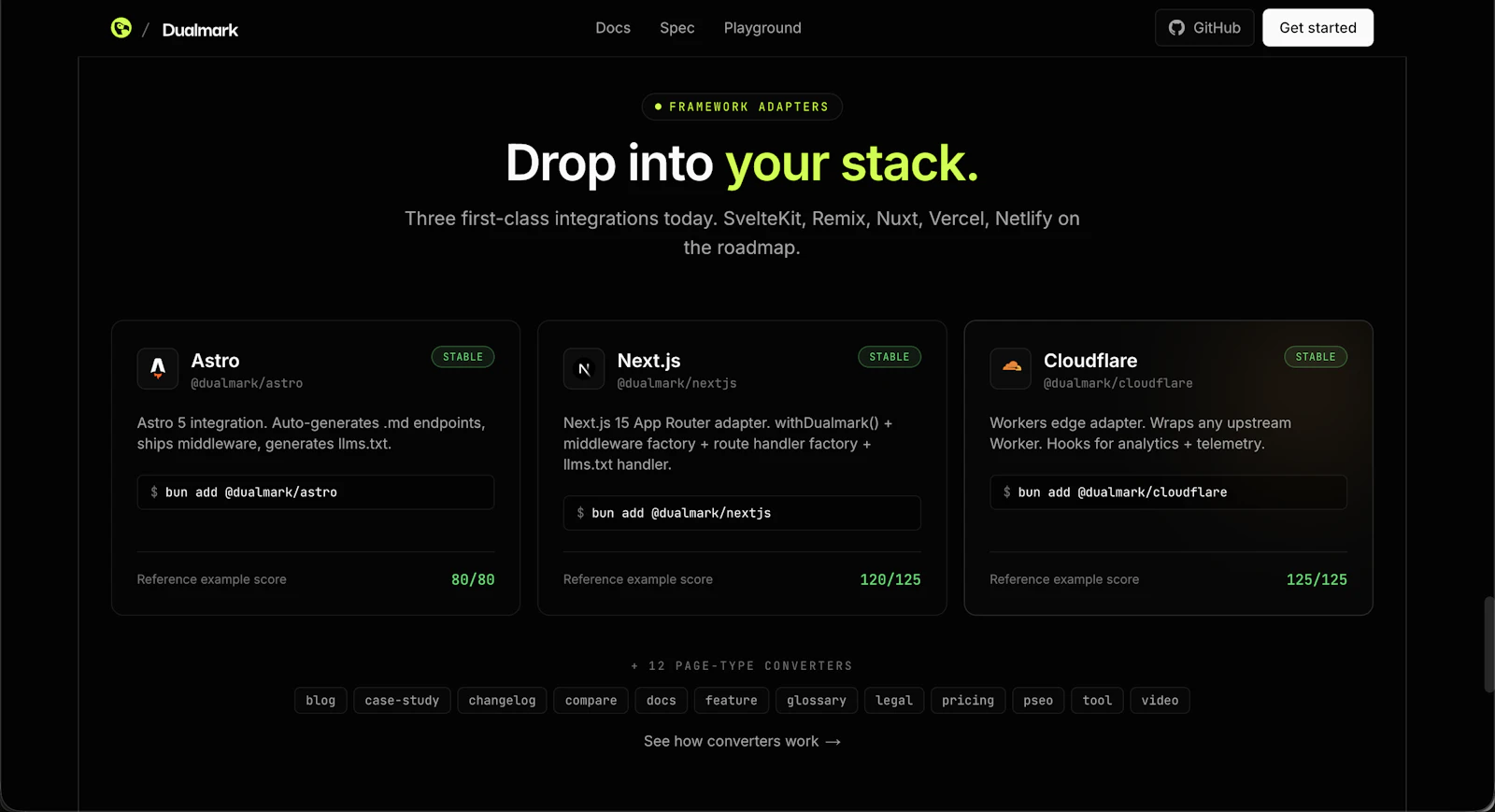The width and height of the screenshot is (1495, 812).
Task: Click the arrow after See how converters work
Action: (x=833, y=742)
